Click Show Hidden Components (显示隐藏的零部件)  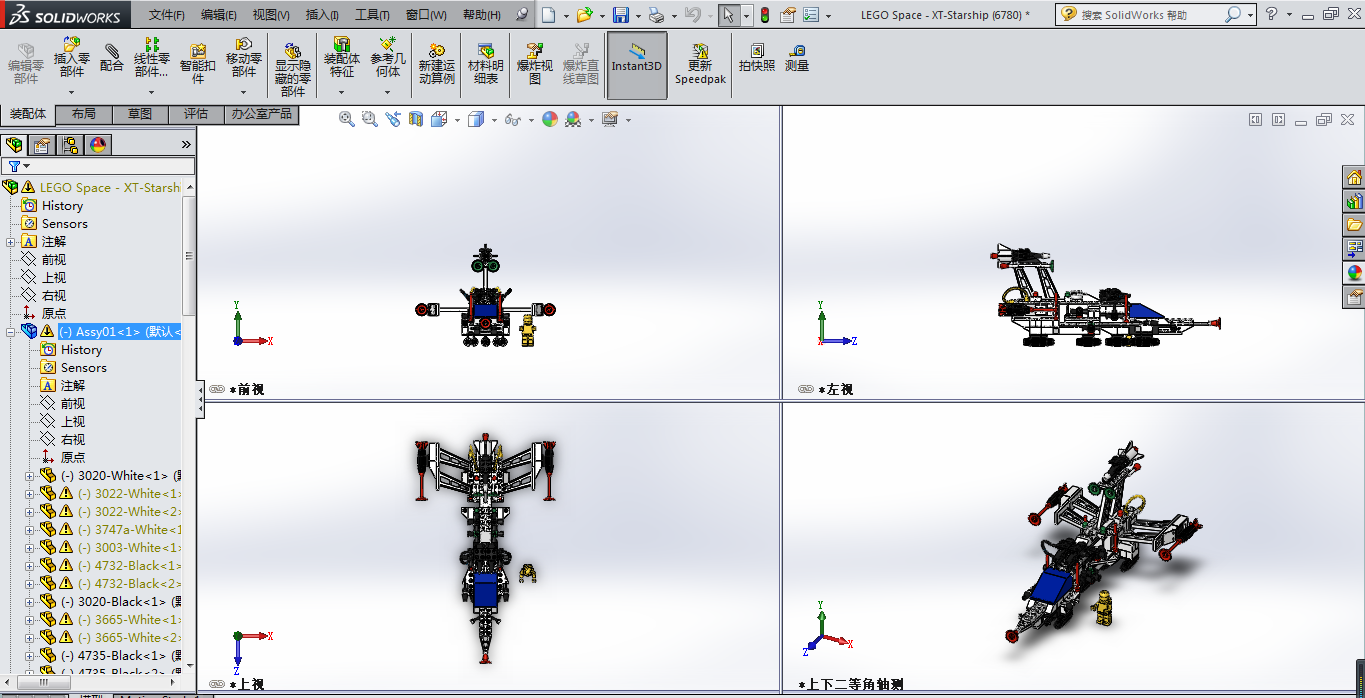click(x=293, y=70)
